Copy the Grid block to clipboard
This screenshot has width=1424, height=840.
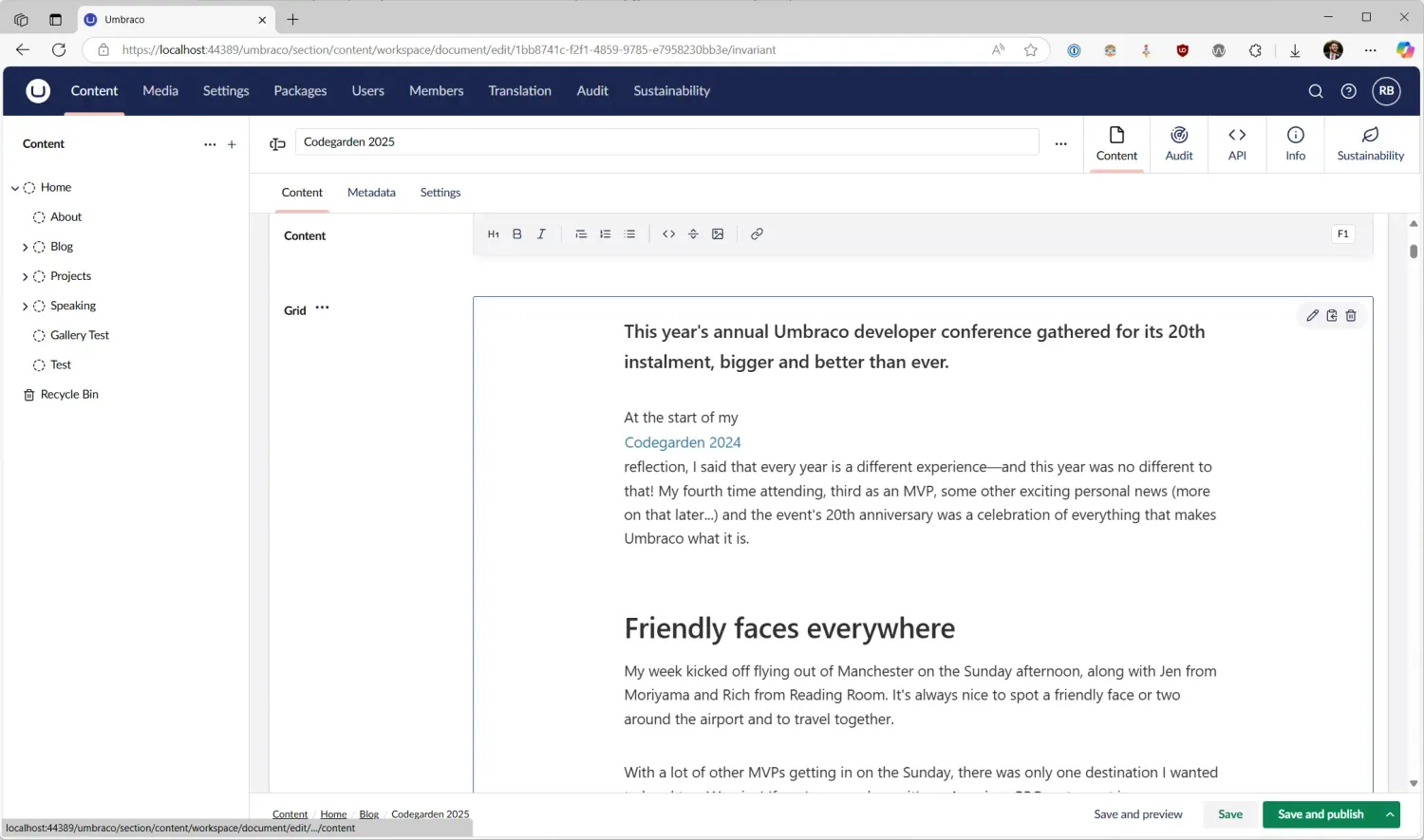coord(1332,315)
